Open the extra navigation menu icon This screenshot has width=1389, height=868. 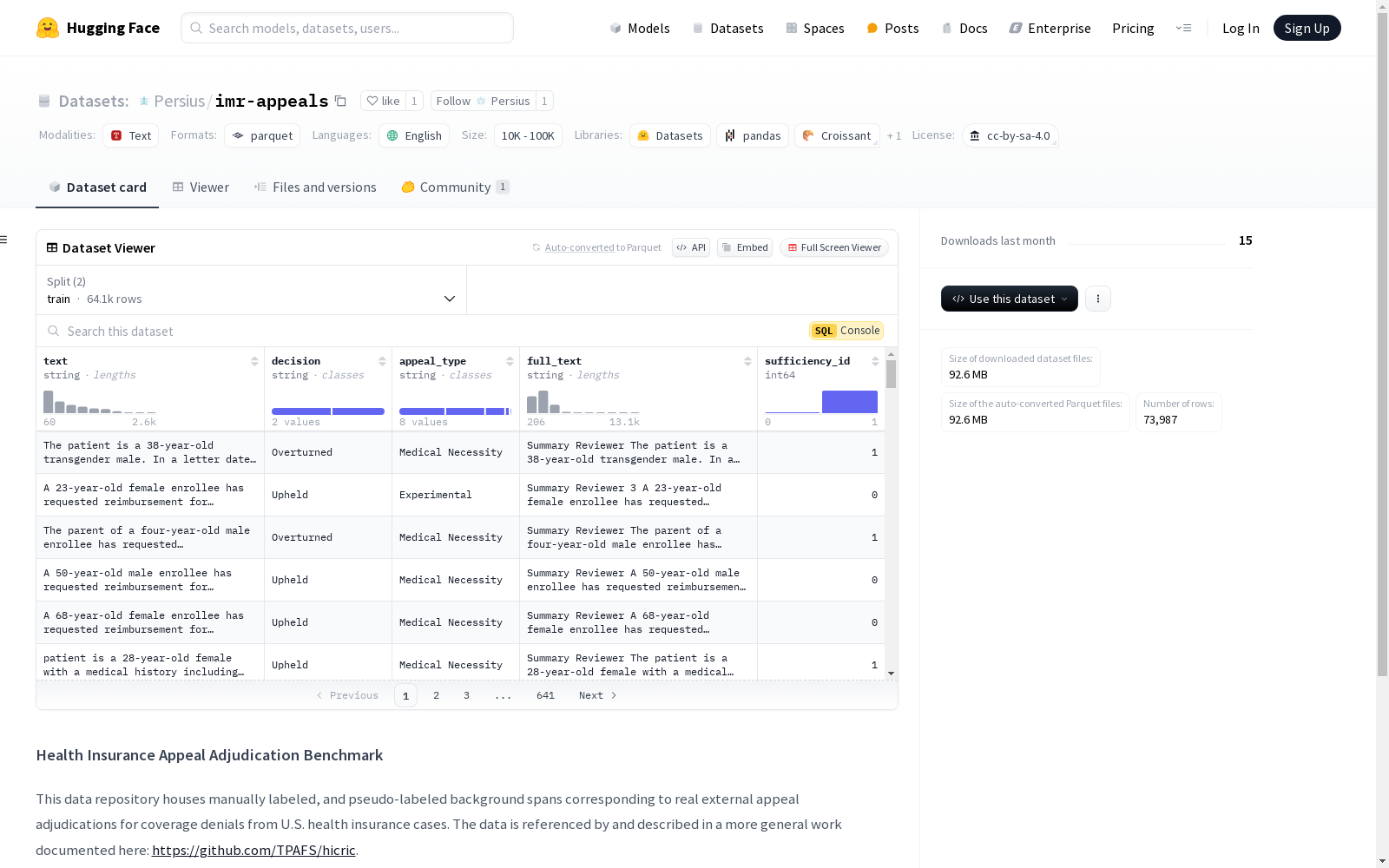[x=1183, y=28]
